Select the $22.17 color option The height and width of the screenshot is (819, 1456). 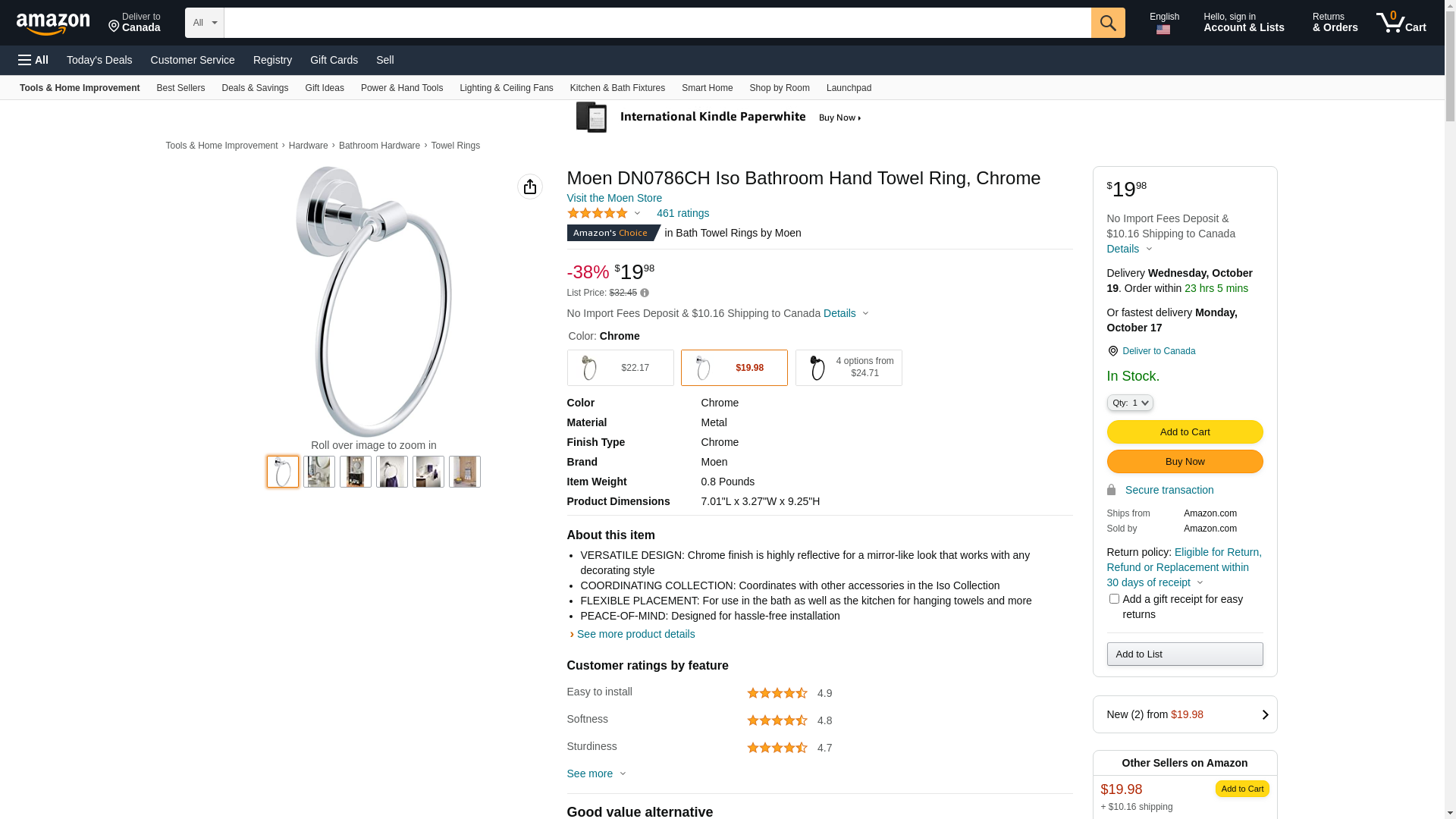click(620, 368)
